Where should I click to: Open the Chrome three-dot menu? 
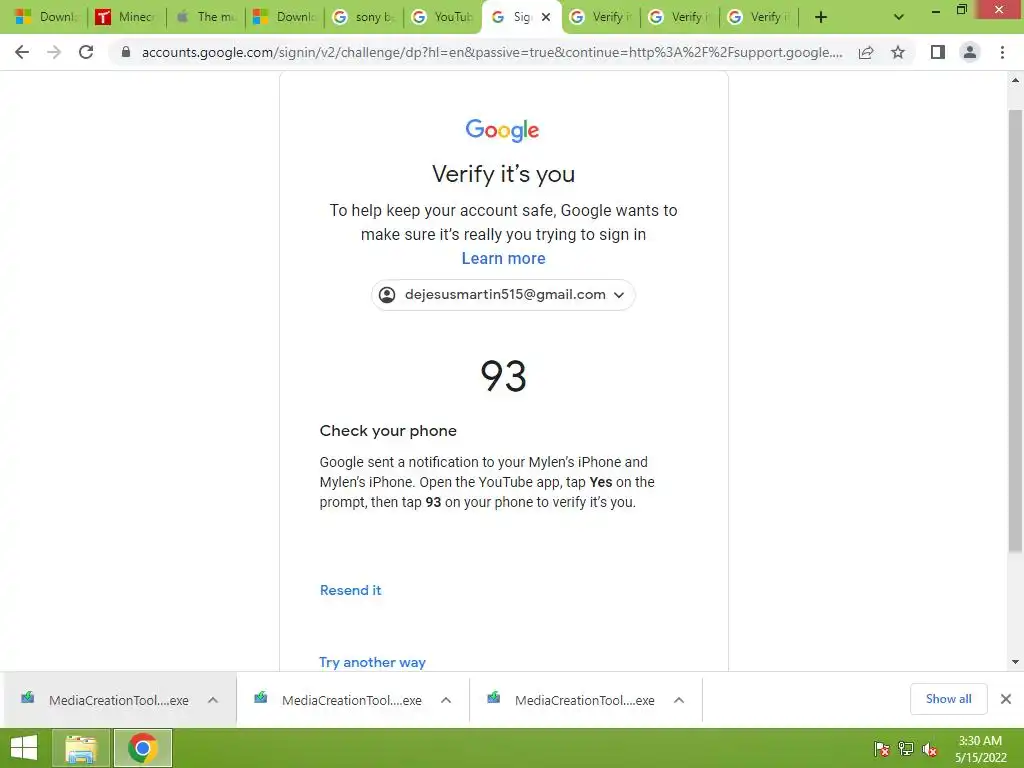coord(1002,52)
